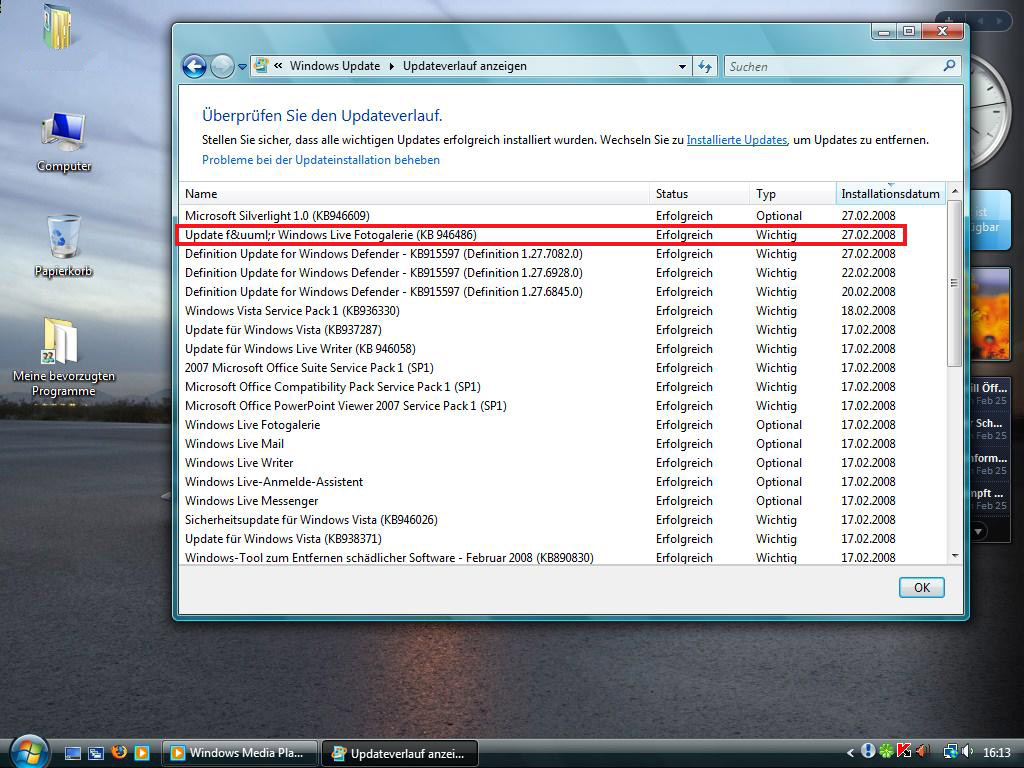Click the network connection tray icon

(x=951, y=752)
